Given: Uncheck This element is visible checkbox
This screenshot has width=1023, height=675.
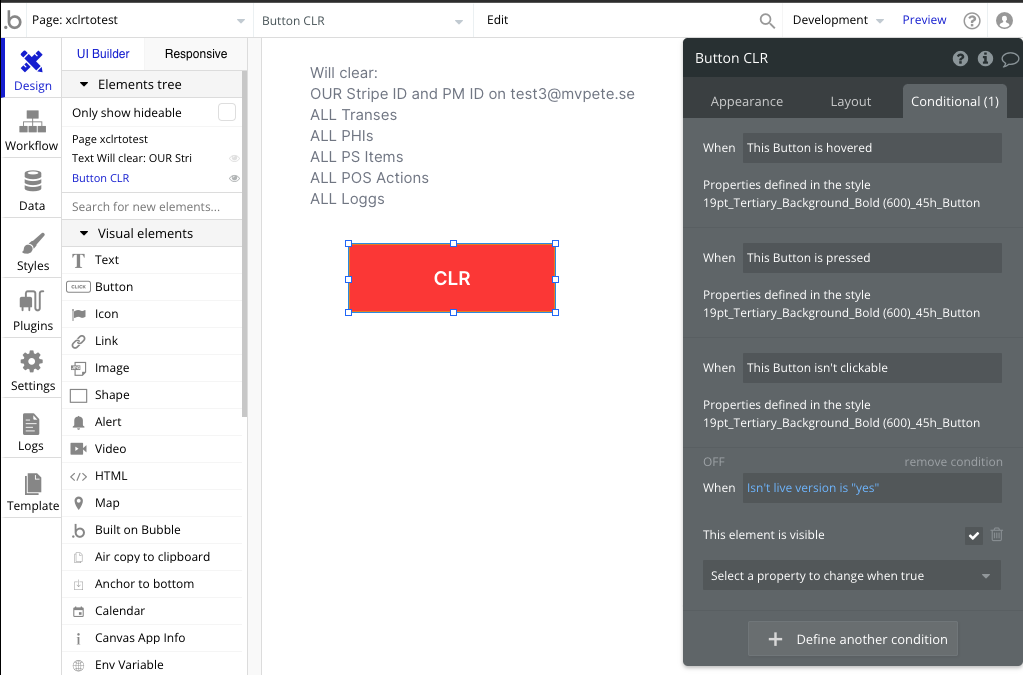Looking at the screenshot, I should (x=973, y=535).
